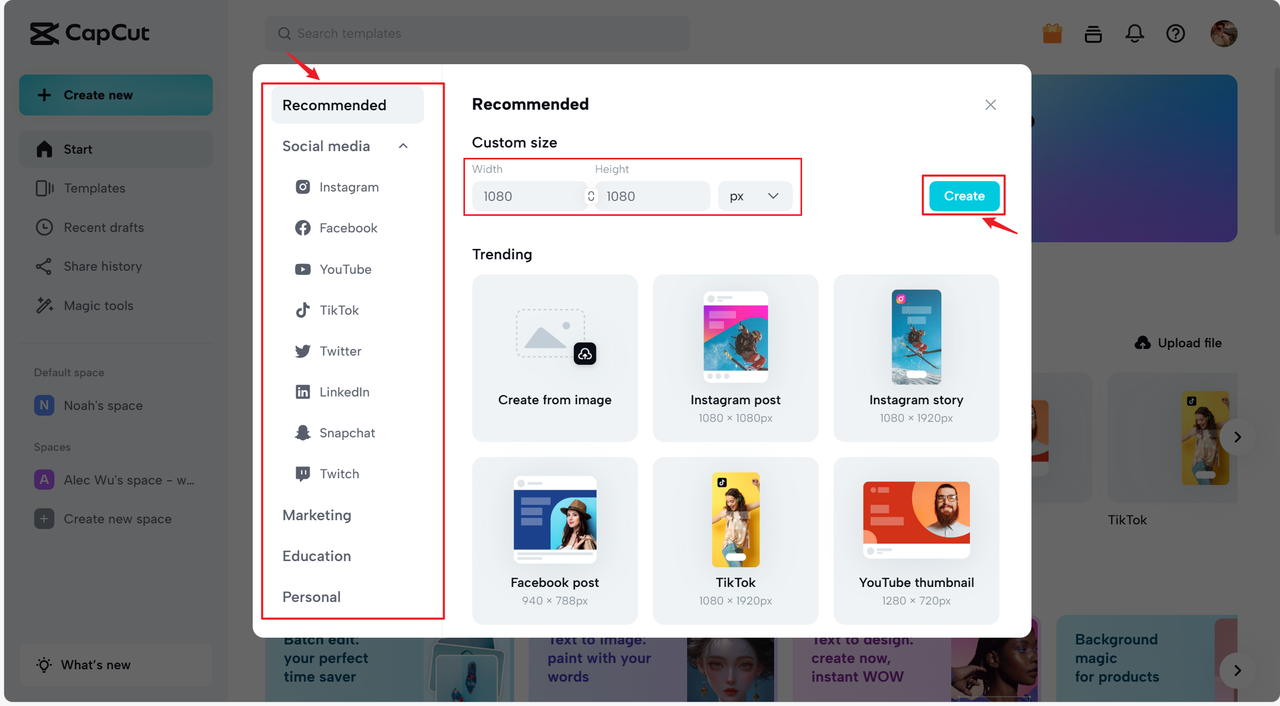Open What's new panel
The height and width of the screenshot is (706, 1280).
(116, 665)
